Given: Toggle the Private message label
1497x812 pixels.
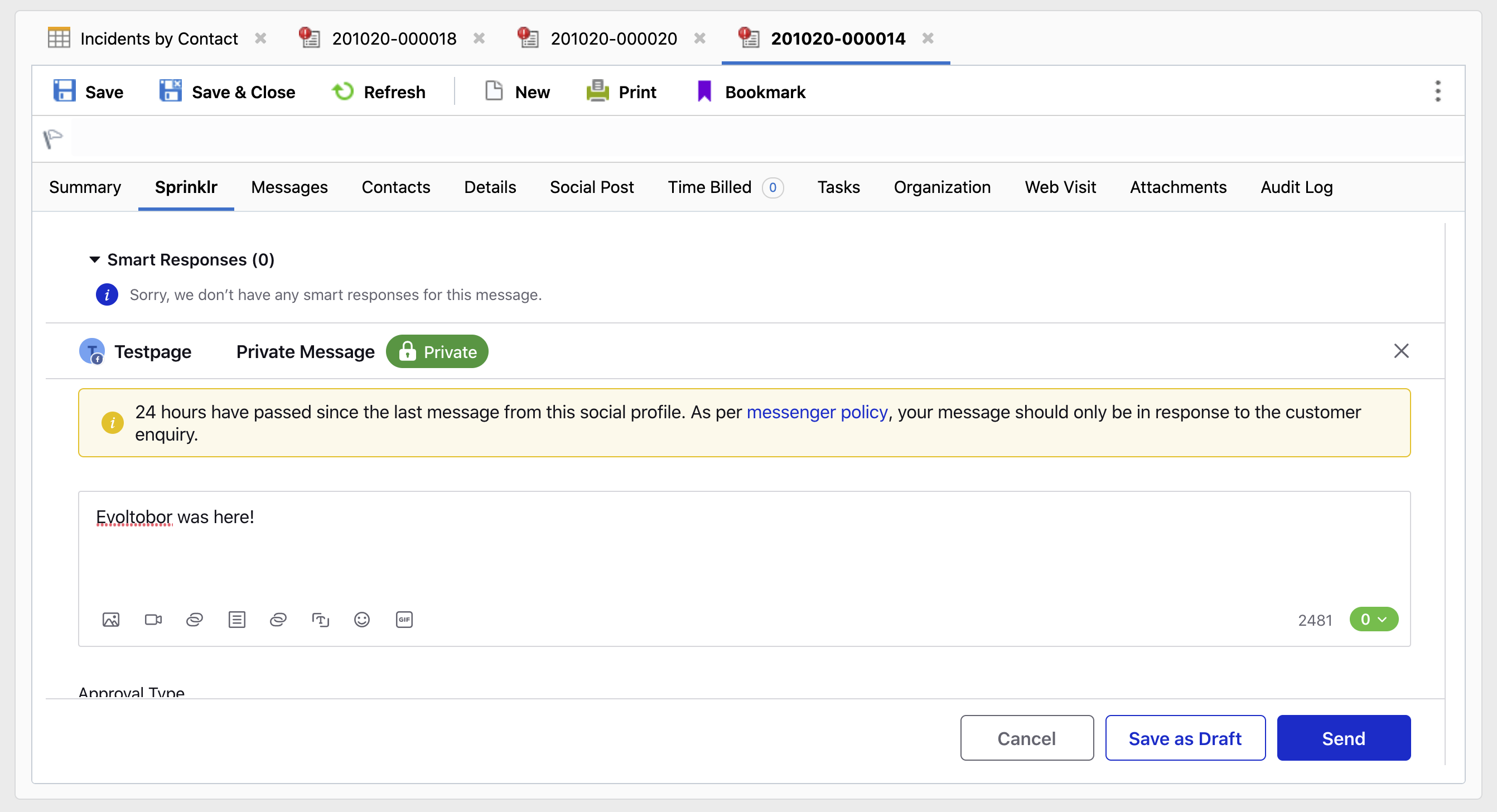Looking at the screenshot, I should (438, 351).
